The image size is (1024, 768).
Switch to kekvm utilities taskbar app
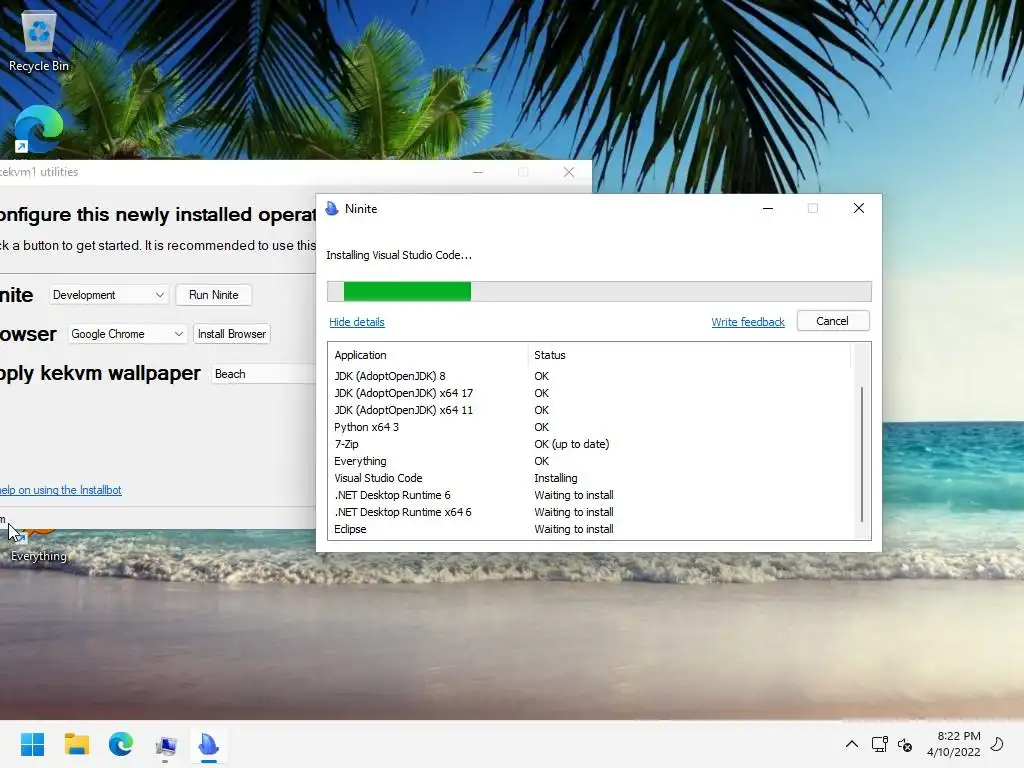click(165, 745)
